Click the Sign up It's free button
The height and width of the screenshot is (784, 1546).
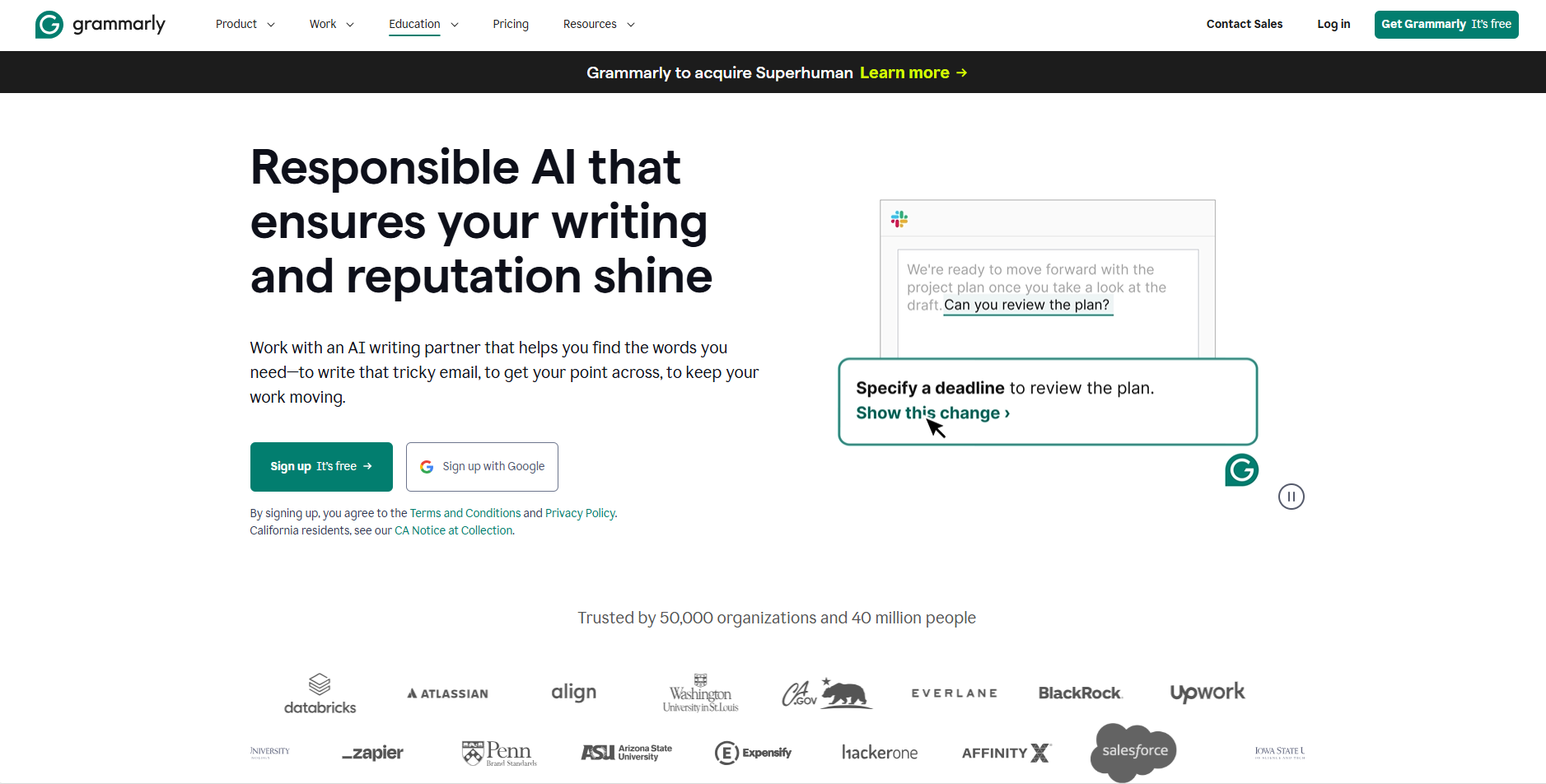(x=321, y=467)
